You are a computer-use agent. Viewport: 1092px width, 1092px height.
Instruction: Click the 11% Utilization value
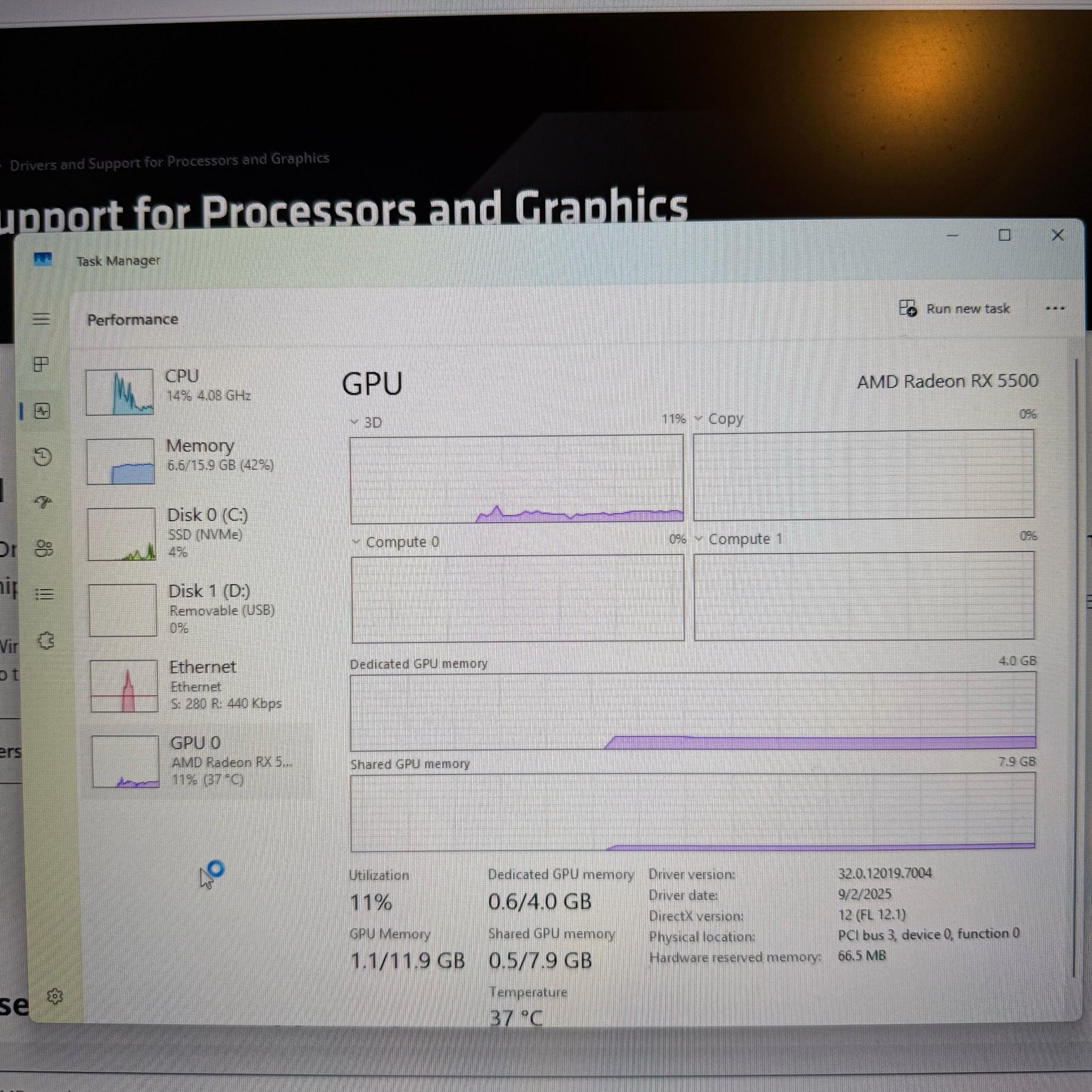click(x=371, y=902)
